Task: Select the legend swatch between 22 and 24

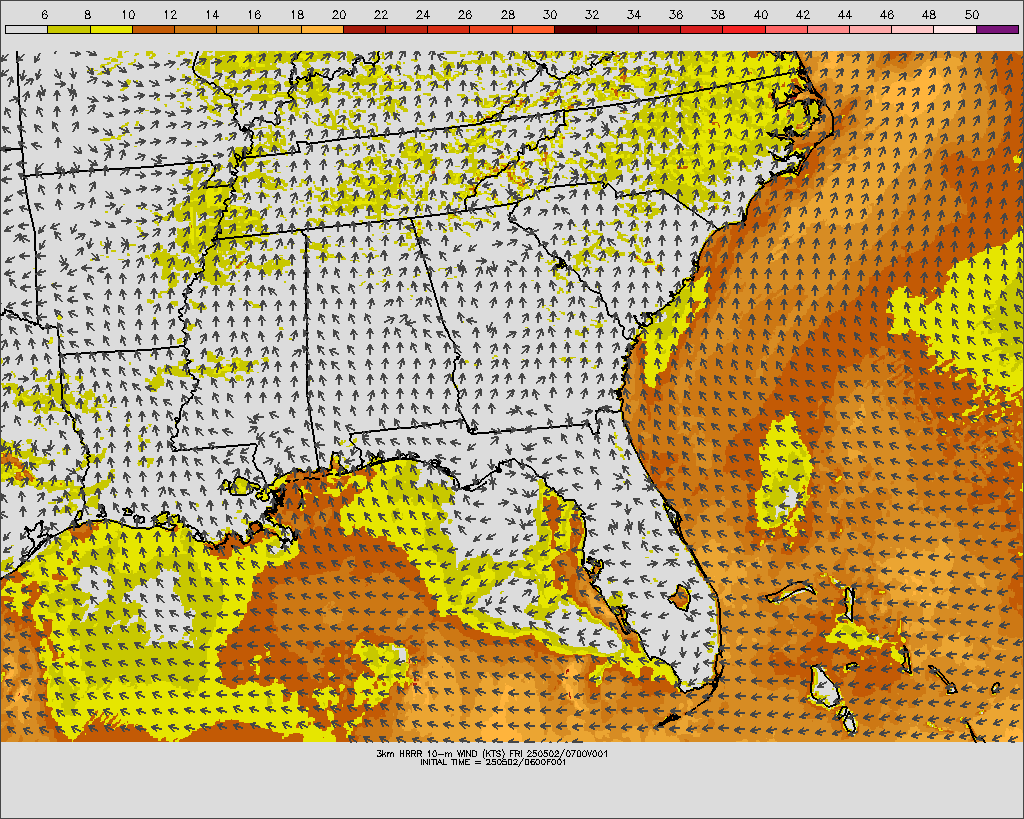Action: click(x=406, y=29)
